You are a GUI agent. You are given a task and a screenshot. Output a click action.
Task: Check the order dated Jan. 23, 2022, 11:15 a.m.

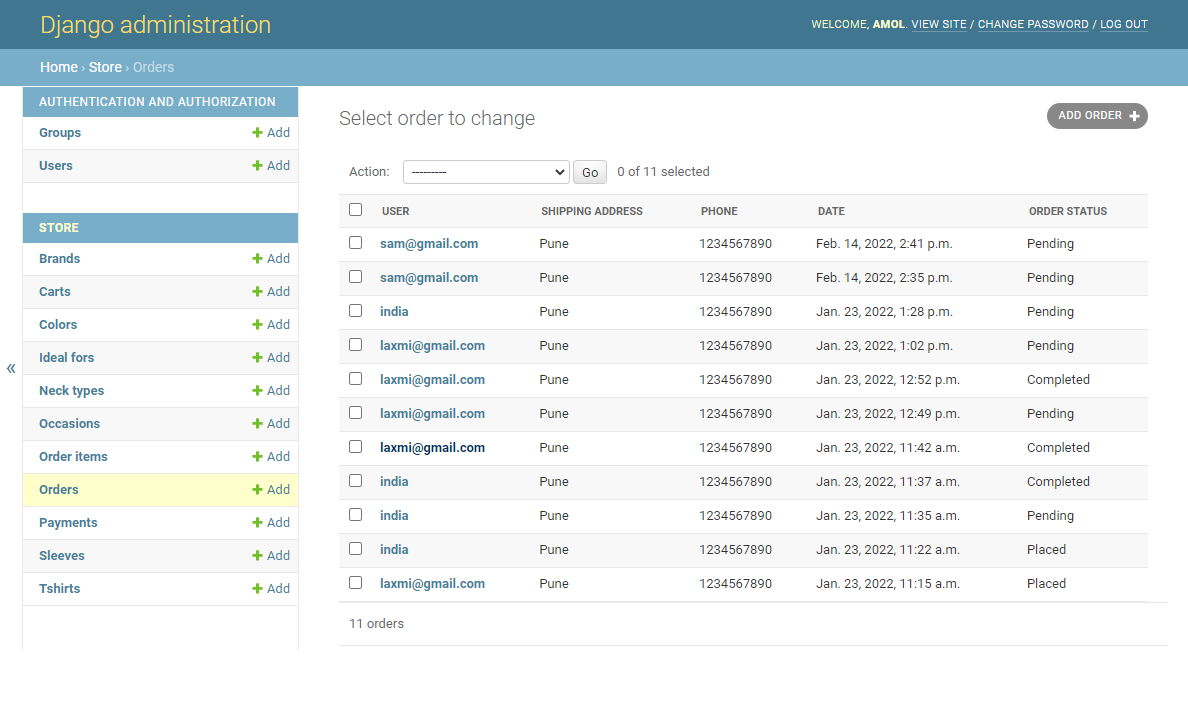(x=355, y=583)
